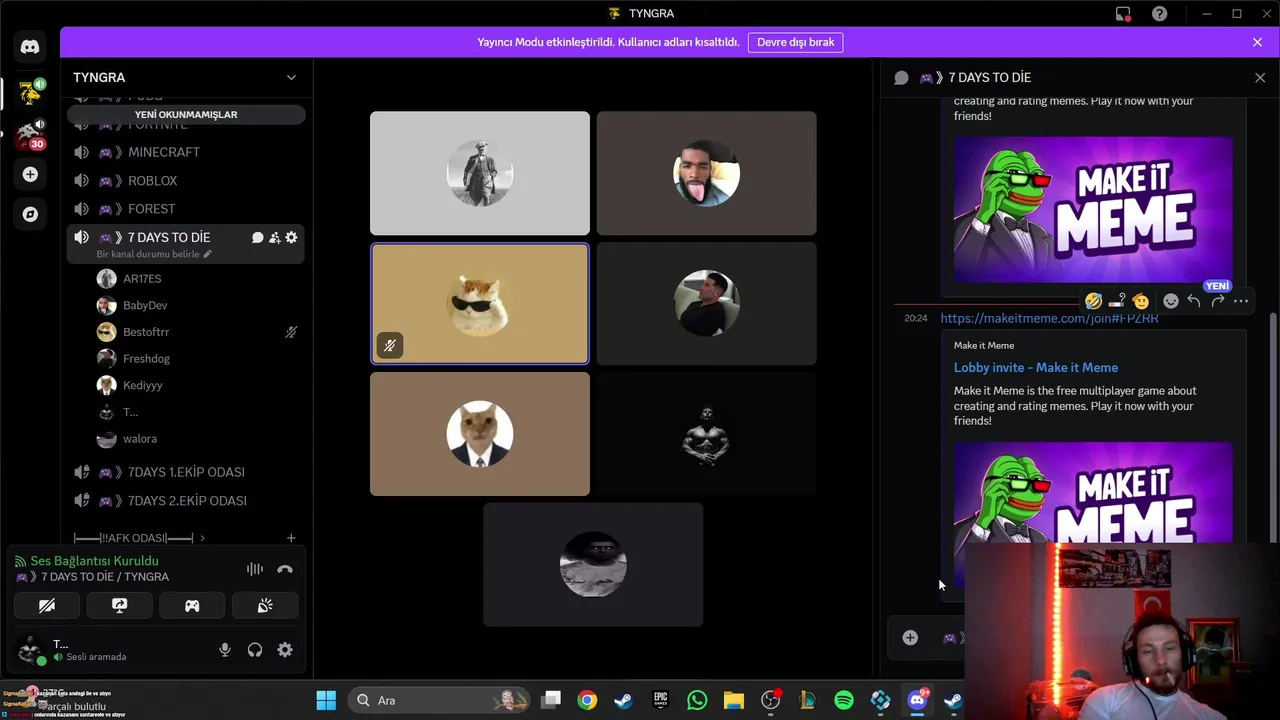
Task: Select user Freshdog in voice list
Action: [146, 358]
